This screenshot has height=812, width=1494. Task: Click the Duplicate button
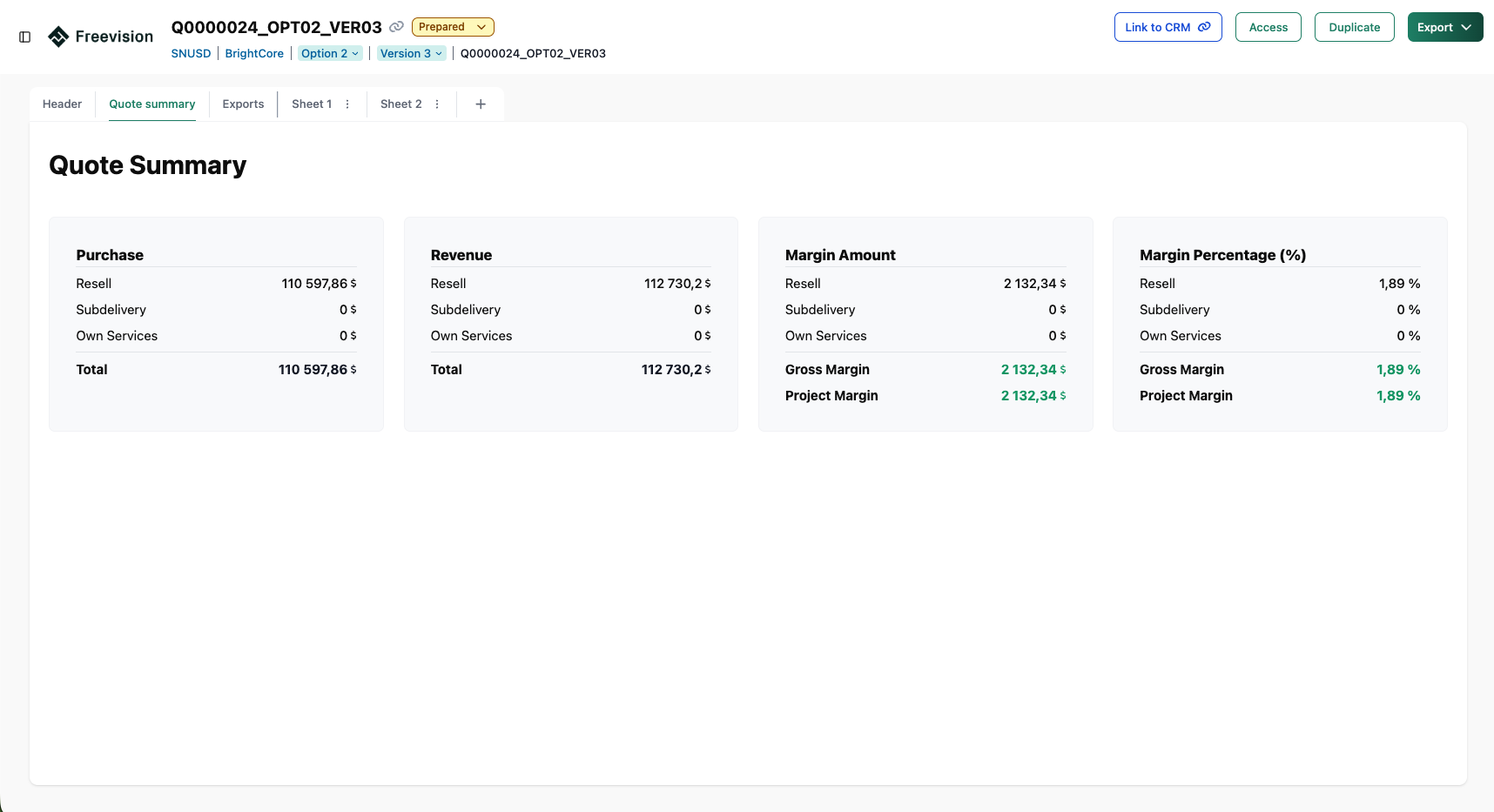click(1354, 27)
